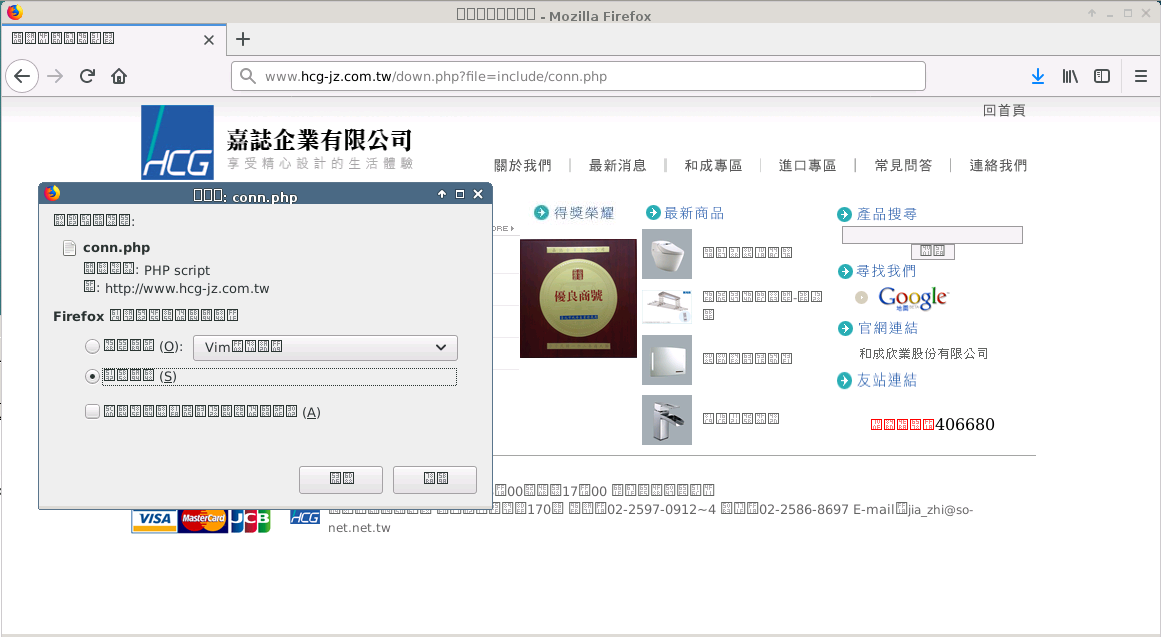Open 連絡我們 menu item
Viewport: 1161px width, 637px height.
click(x=998, y=165)
